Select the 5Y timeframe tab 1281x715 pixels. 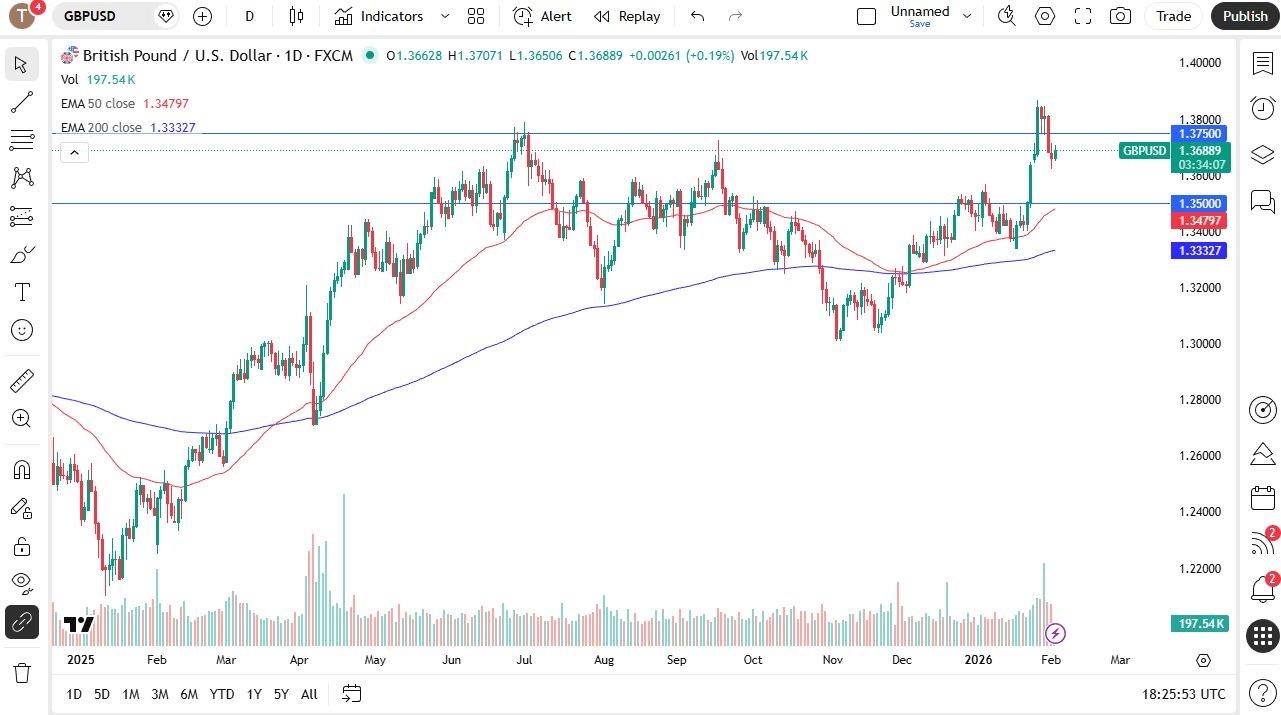click(281, 693)
